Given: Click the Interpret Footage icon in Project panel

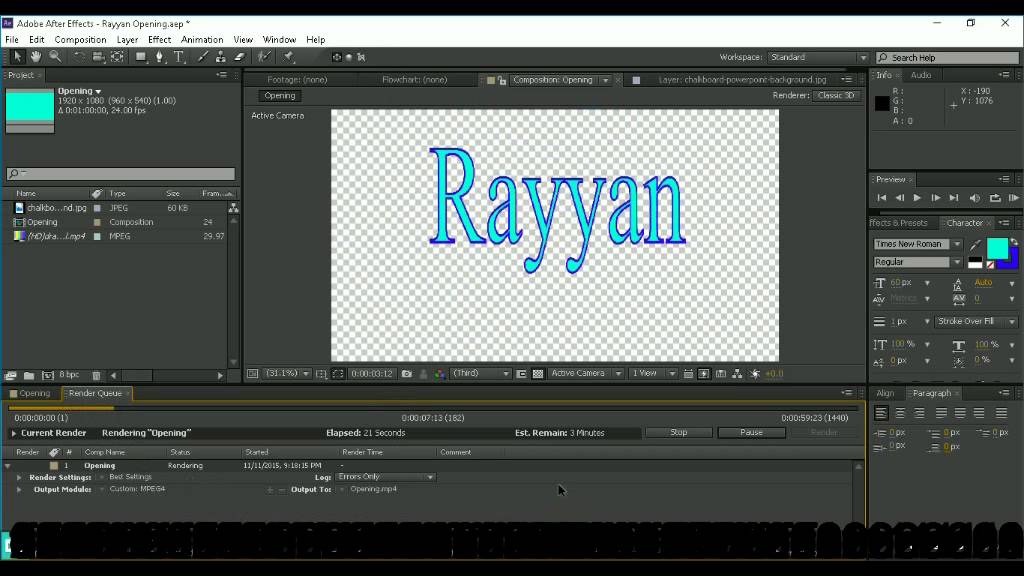Looking at the screenshot, I should point(11,376).
